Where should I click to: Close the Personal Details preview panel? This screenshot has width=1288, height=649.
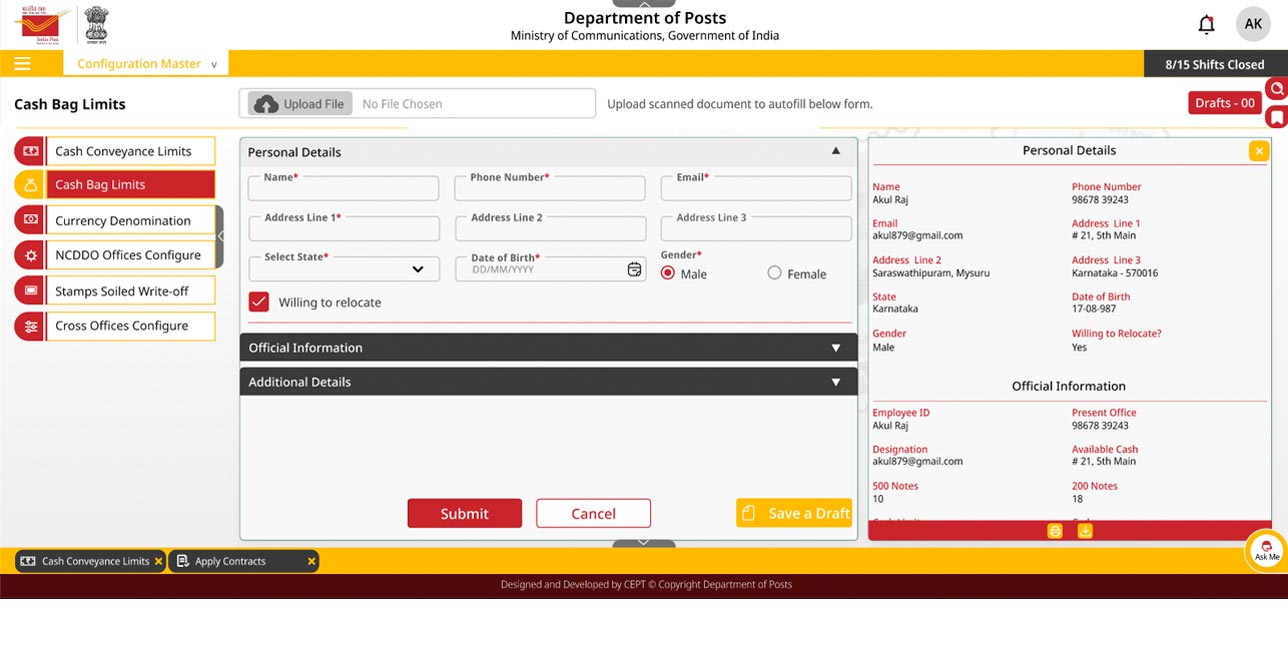1258,151
